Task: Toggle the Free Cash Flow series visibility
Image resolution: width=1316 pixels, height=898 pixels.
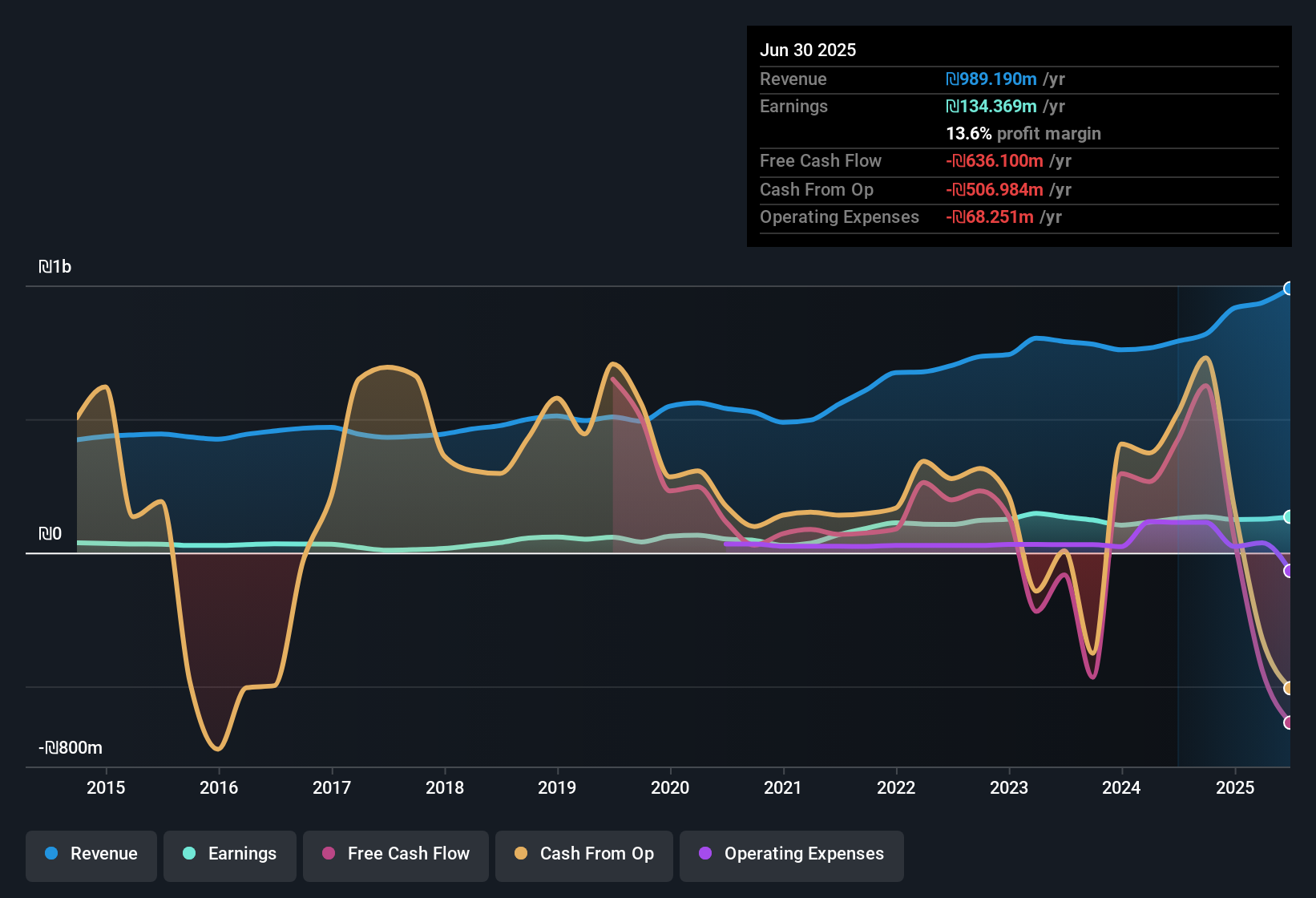Action: (x=395, y=854)
